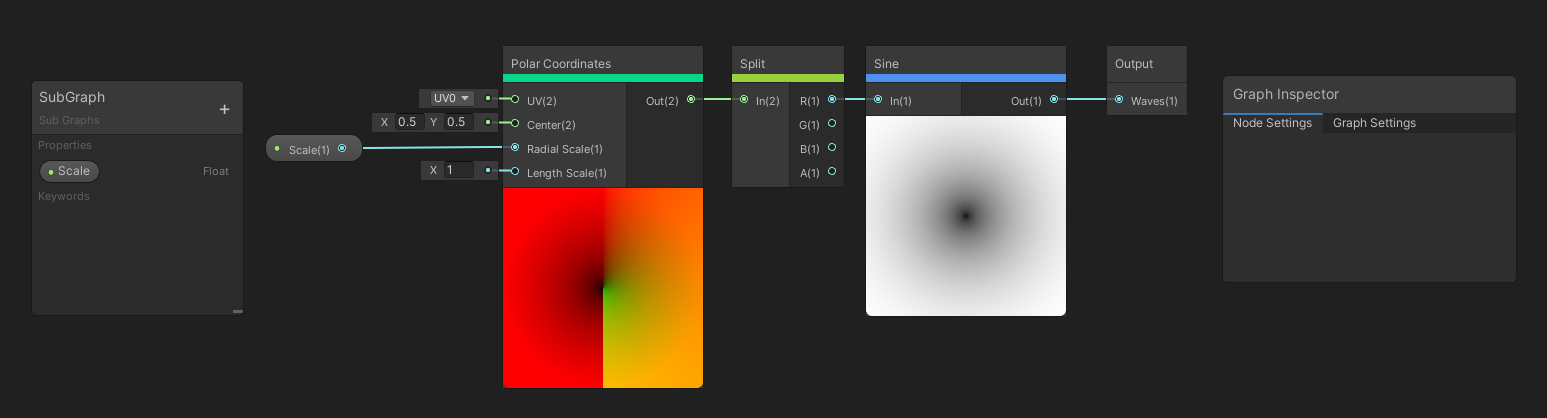Switch to the Graph Settings tab
Viewport: 1547px width, 418px height.
coord(1374,123)
